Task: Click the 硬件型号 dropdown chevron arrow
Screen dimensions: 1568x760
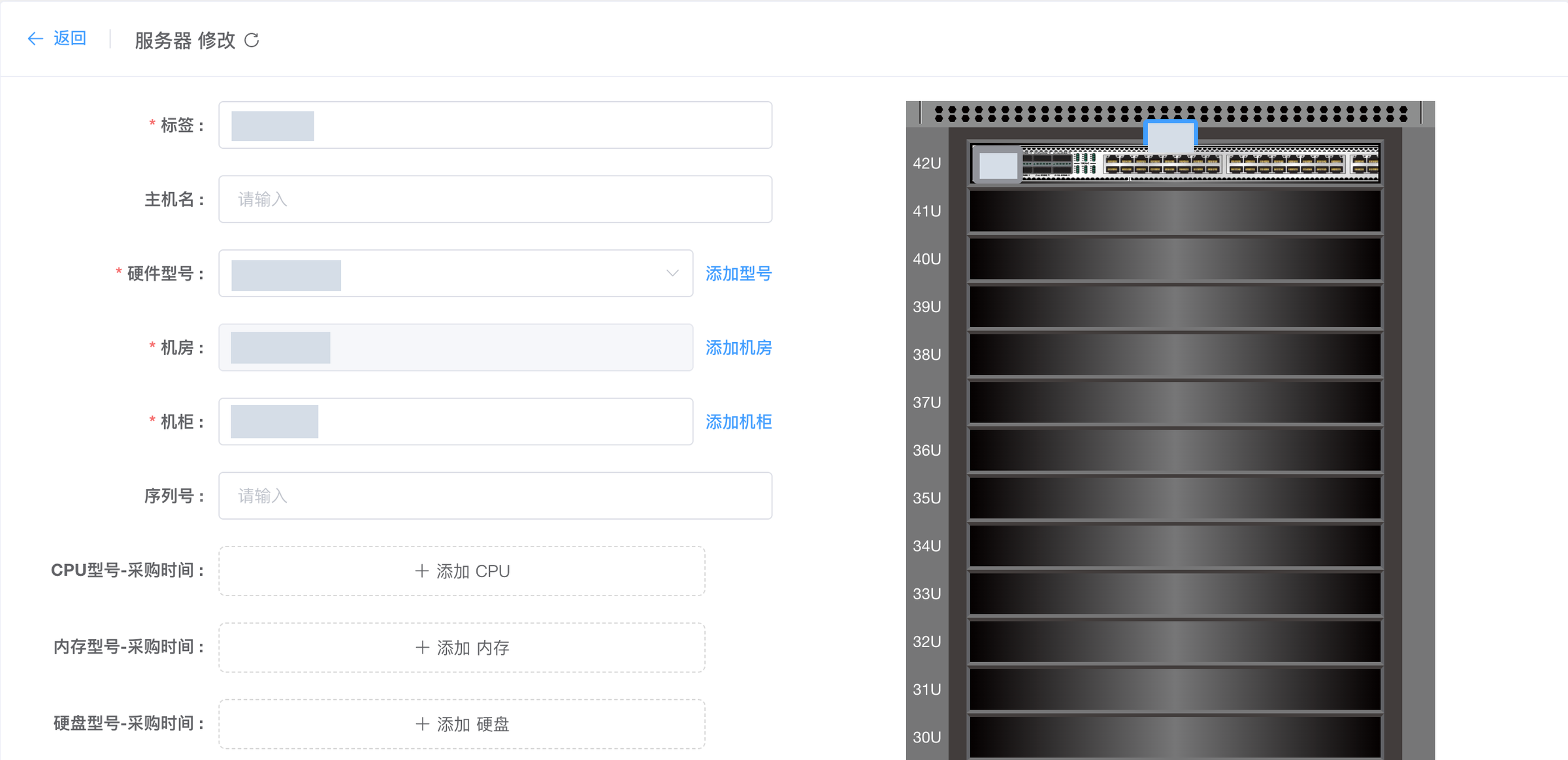Action: (672, 273)
